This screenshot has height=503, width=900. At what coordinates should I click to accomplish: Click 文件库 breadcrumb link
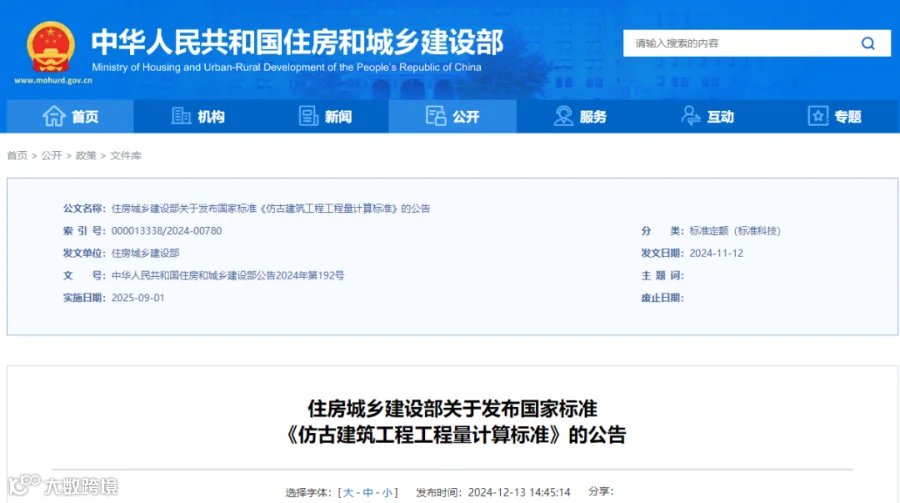pyautogui.click(x=126, y=156)
